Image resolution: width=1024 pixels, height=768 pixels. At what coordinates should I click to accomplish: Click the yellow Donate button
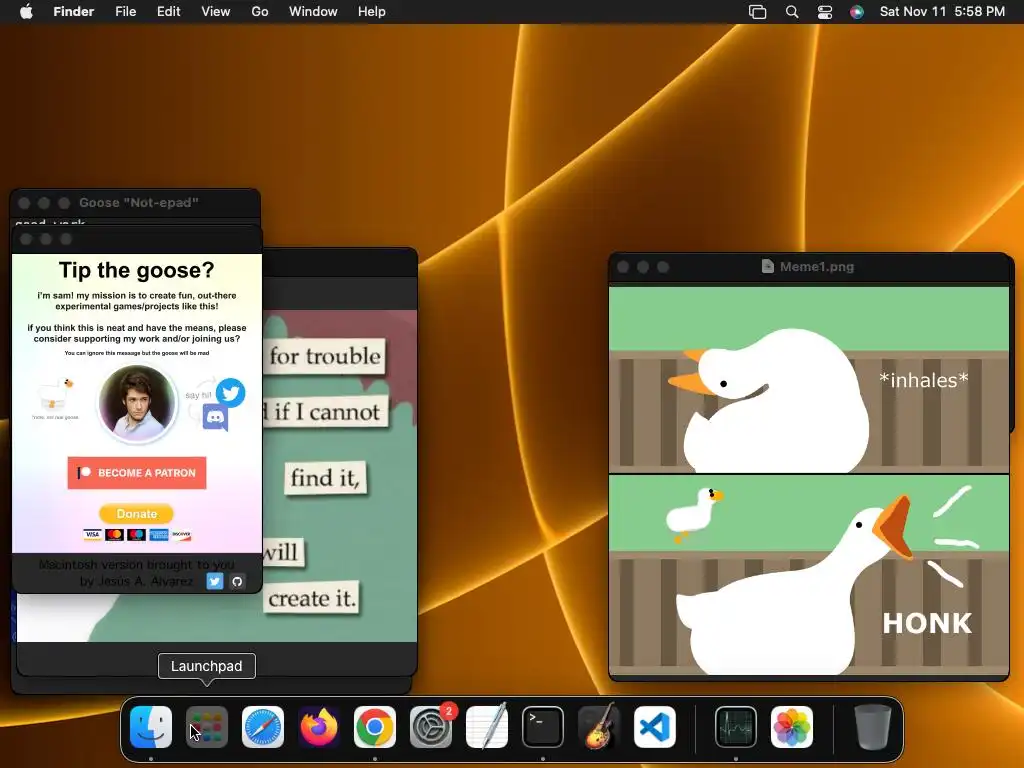tap(136, 514)
